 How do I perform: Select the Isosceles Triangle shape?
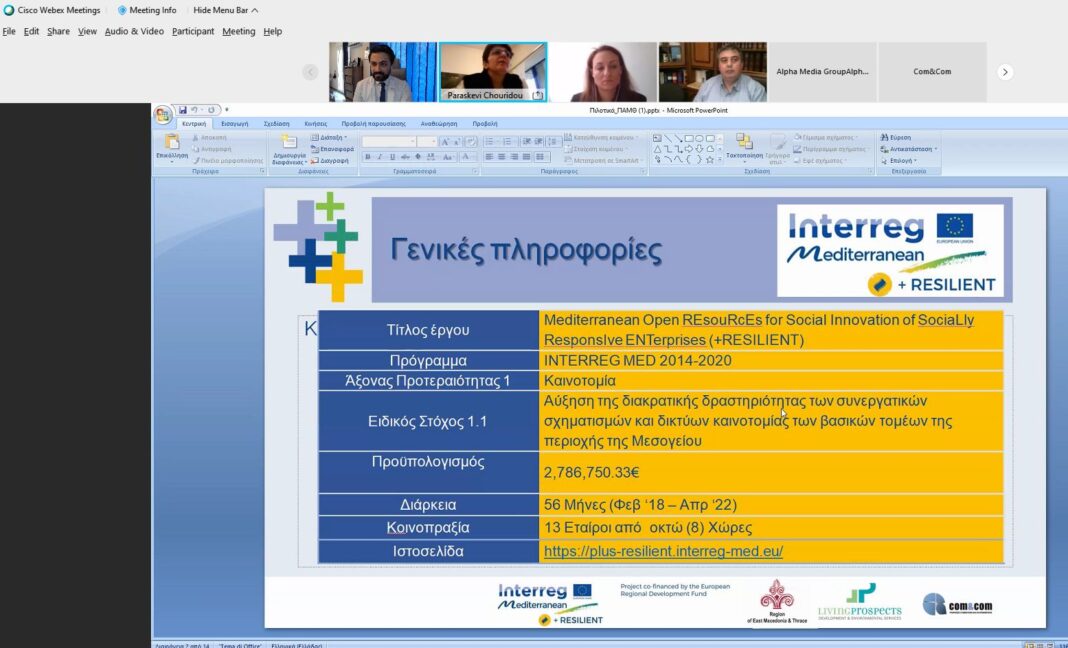pos(657,149)
